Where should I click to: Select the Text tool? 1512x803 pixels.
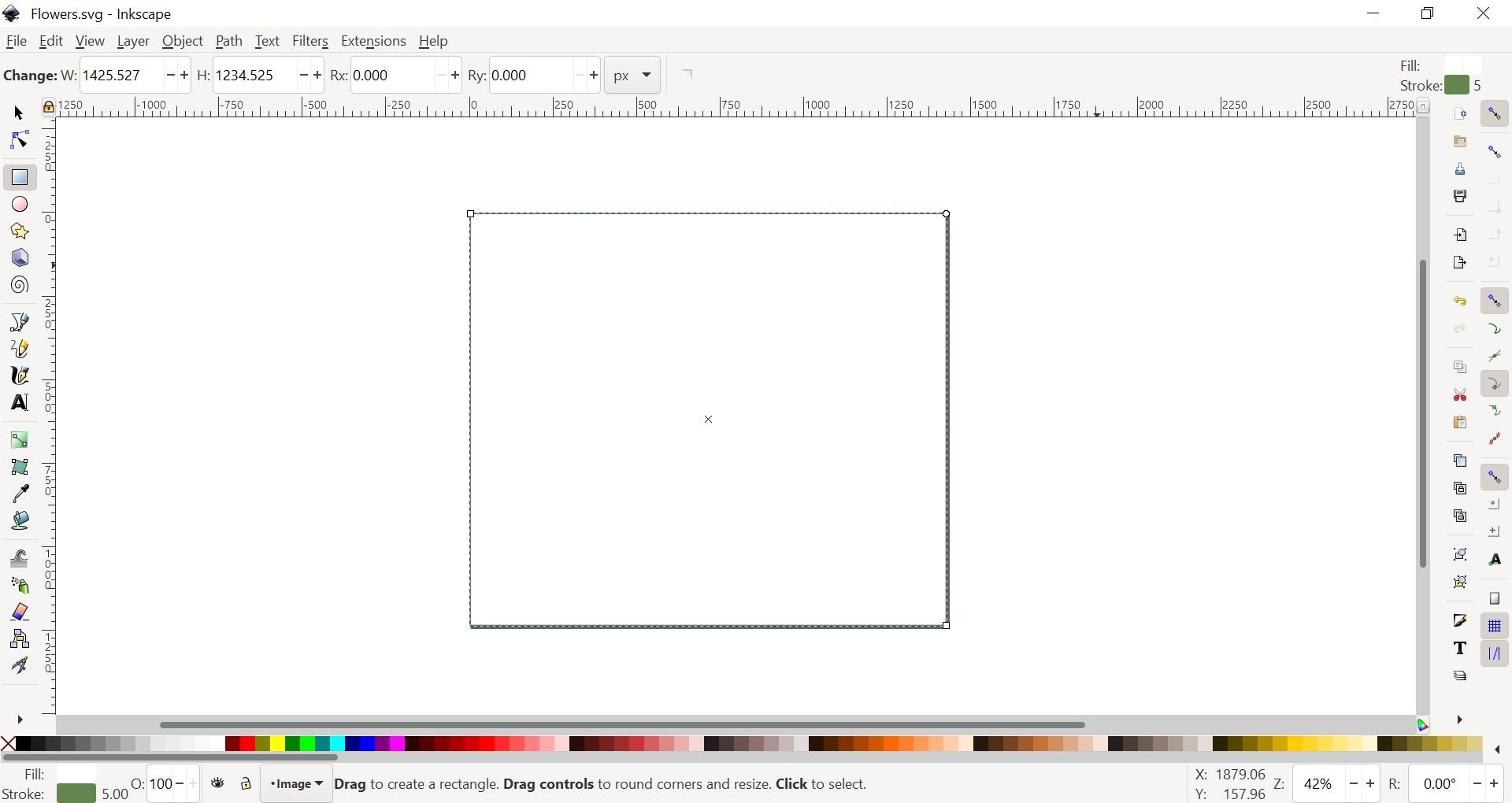point(19,402)
